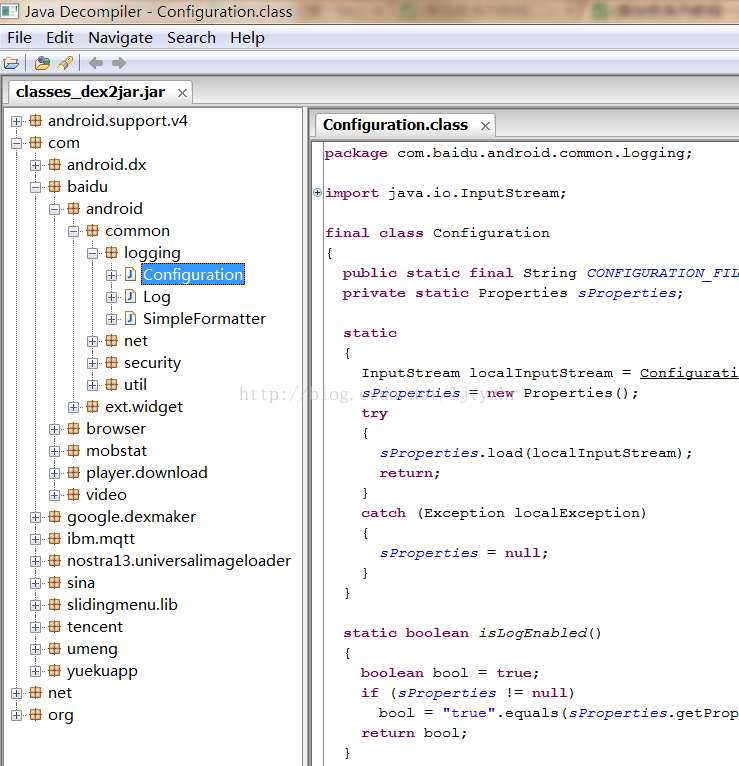The image size is (739, 766).
Task: Open the File menu
Action: [x=20, y=38]
